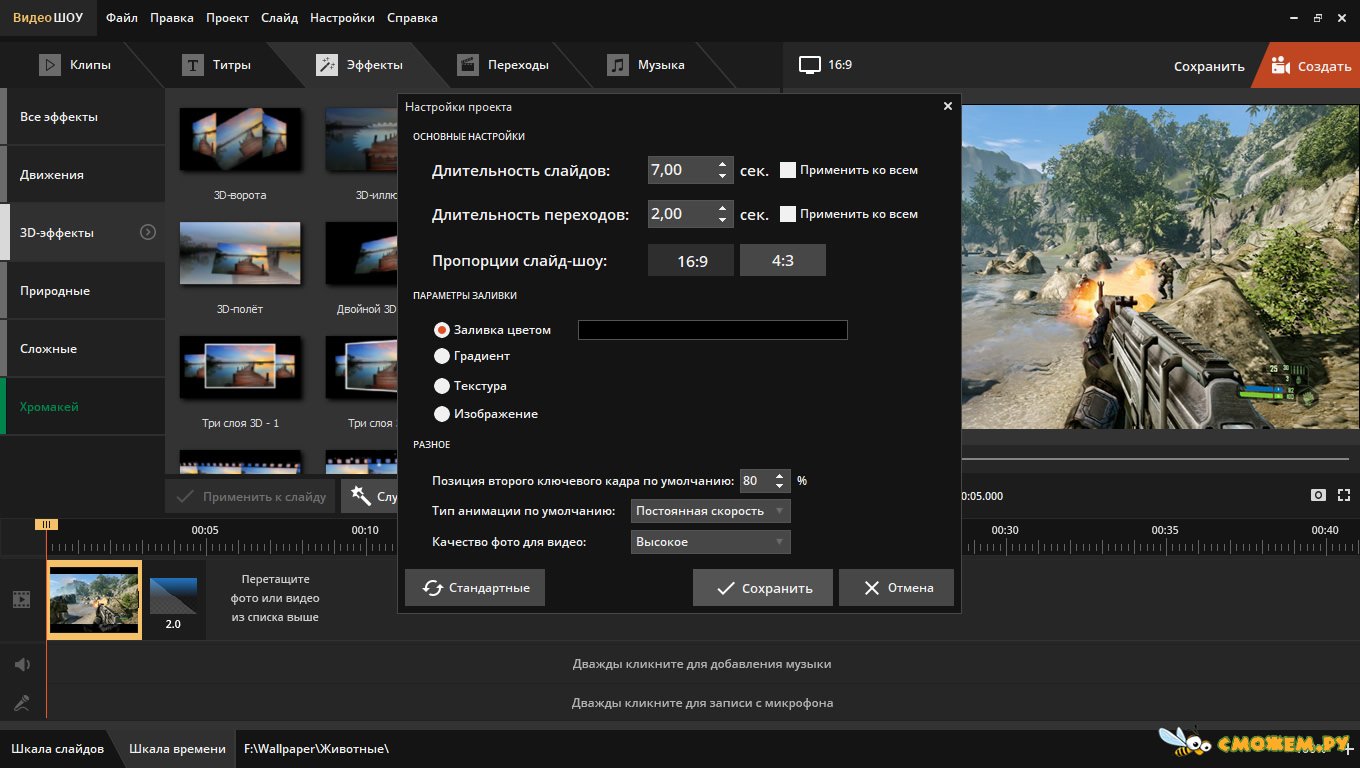The width and height of the screenshot is (1360, 768).
Task: Open the Клипы tab
Action: 75,65
